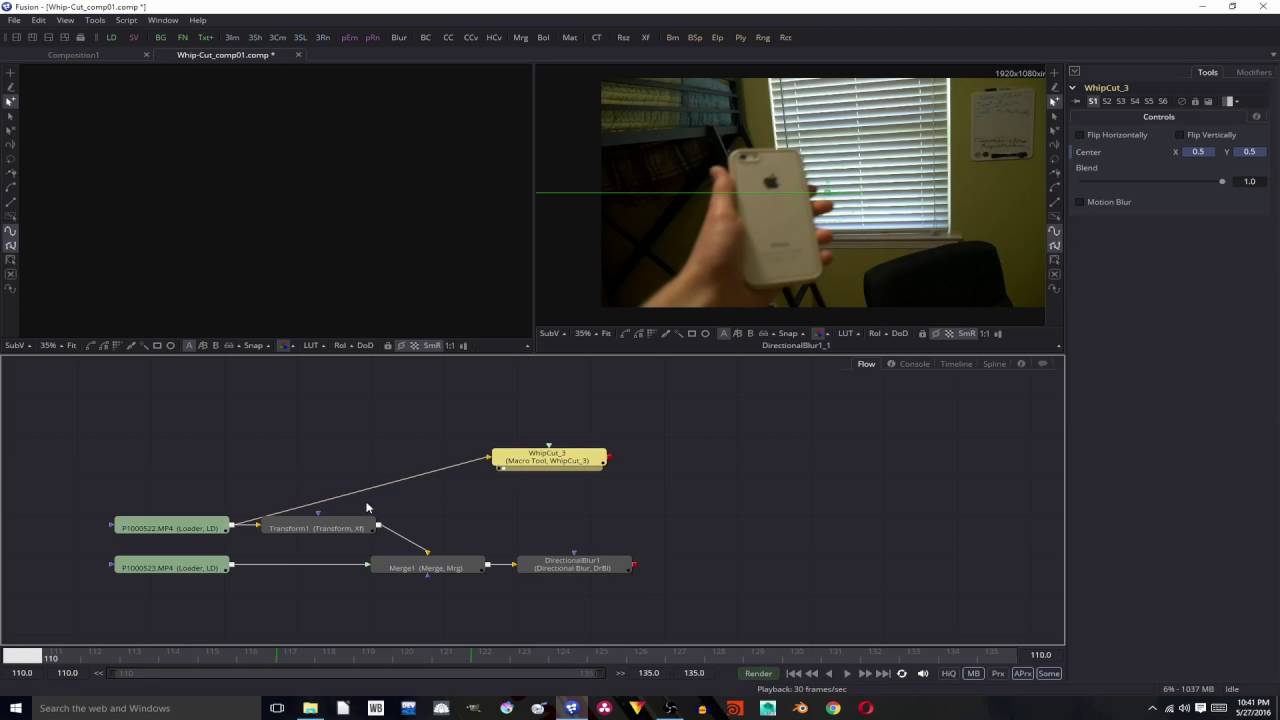Screen dimensions: 1280x720
Task: Click the Blend slider handle
Action: [1222, 182]
